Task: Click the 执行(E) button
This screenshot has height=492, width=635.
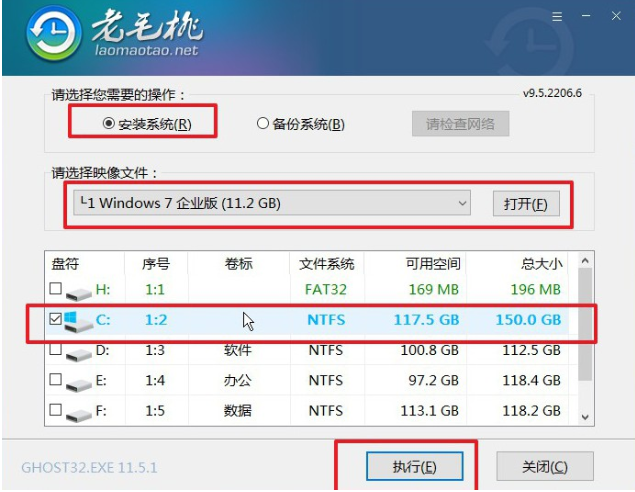Action: (x=415, y=466)
